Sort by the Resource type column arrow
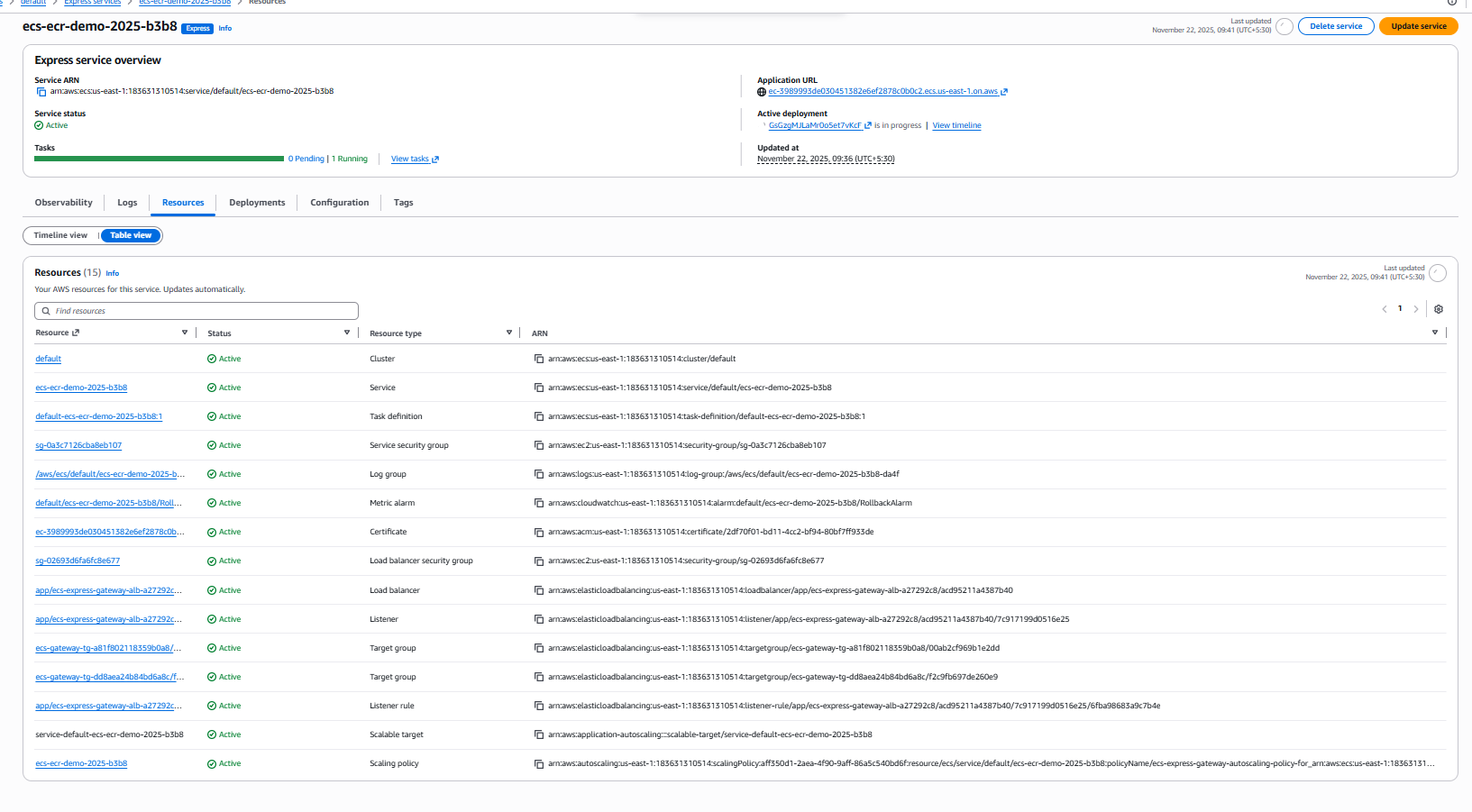The image size is (1472, 812). (x=509, y=333)
